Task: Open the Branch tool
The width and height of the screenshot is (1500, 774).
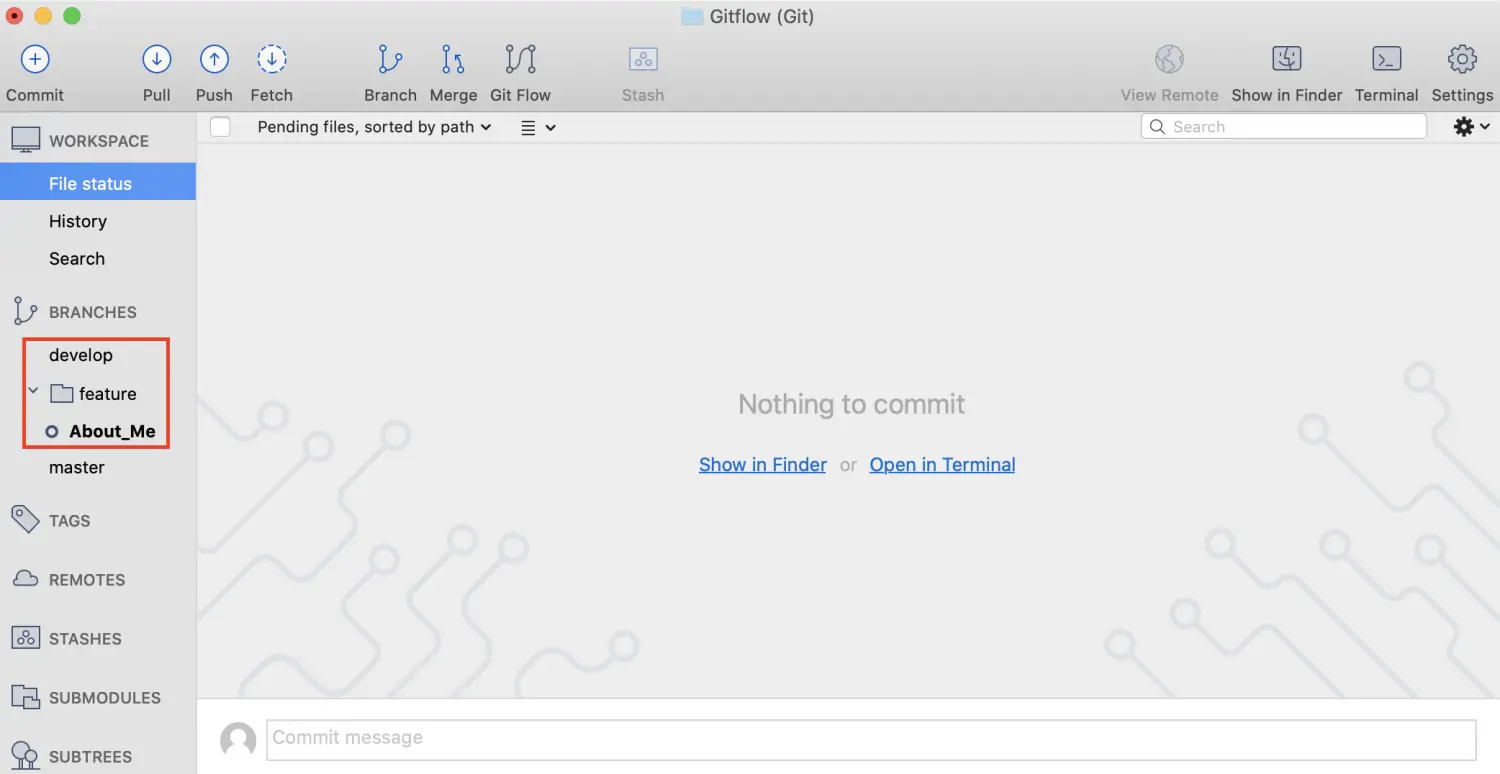Action: (390, 60)
